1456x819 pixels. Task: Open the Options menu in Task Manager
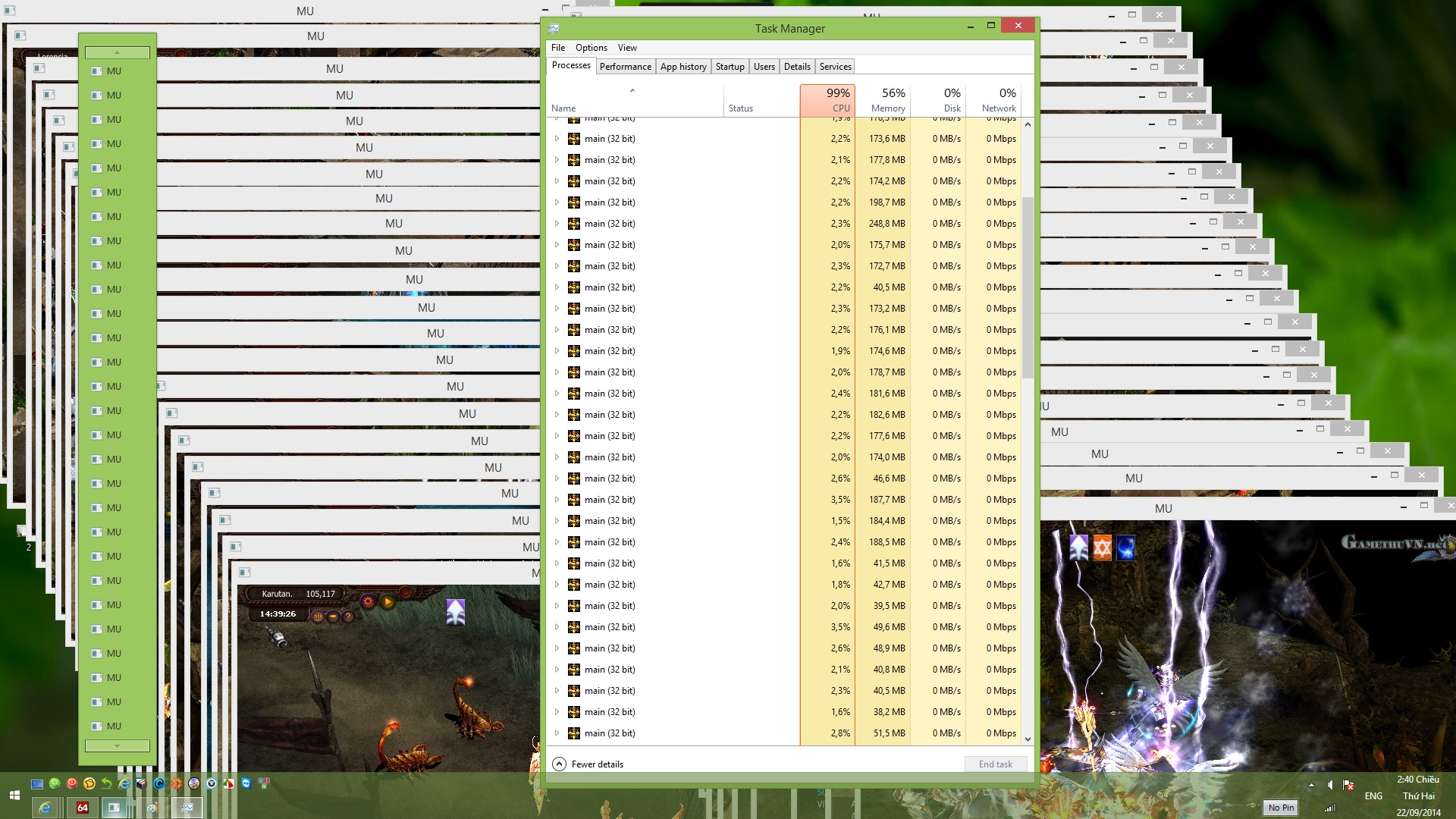pos(591,47)
